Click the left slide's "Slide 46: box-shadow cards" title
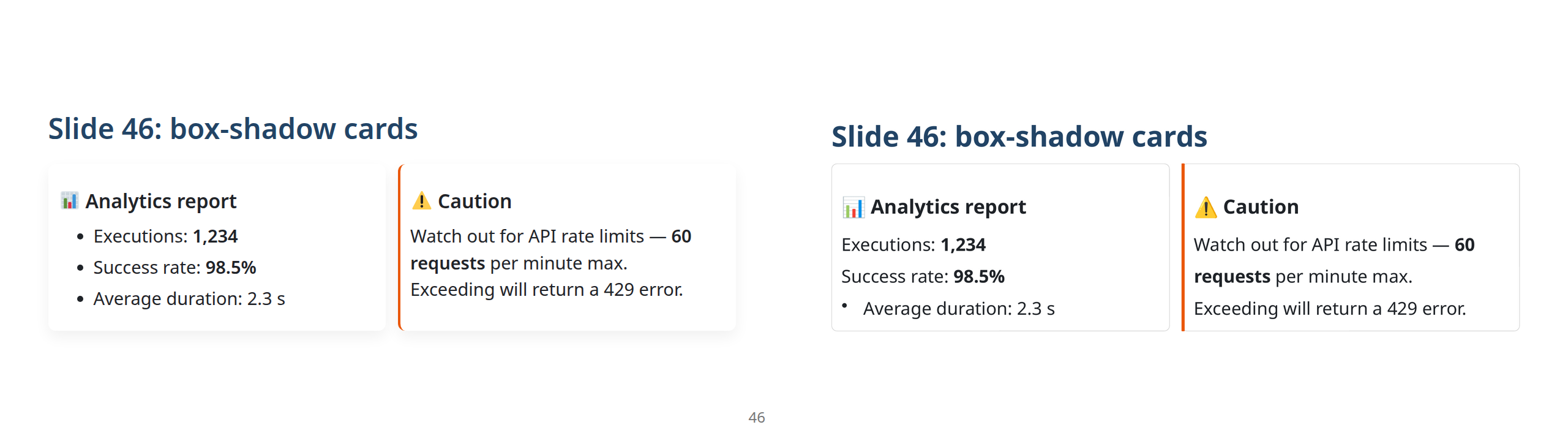The image size is (1568, 441). (x=233, y=129)
